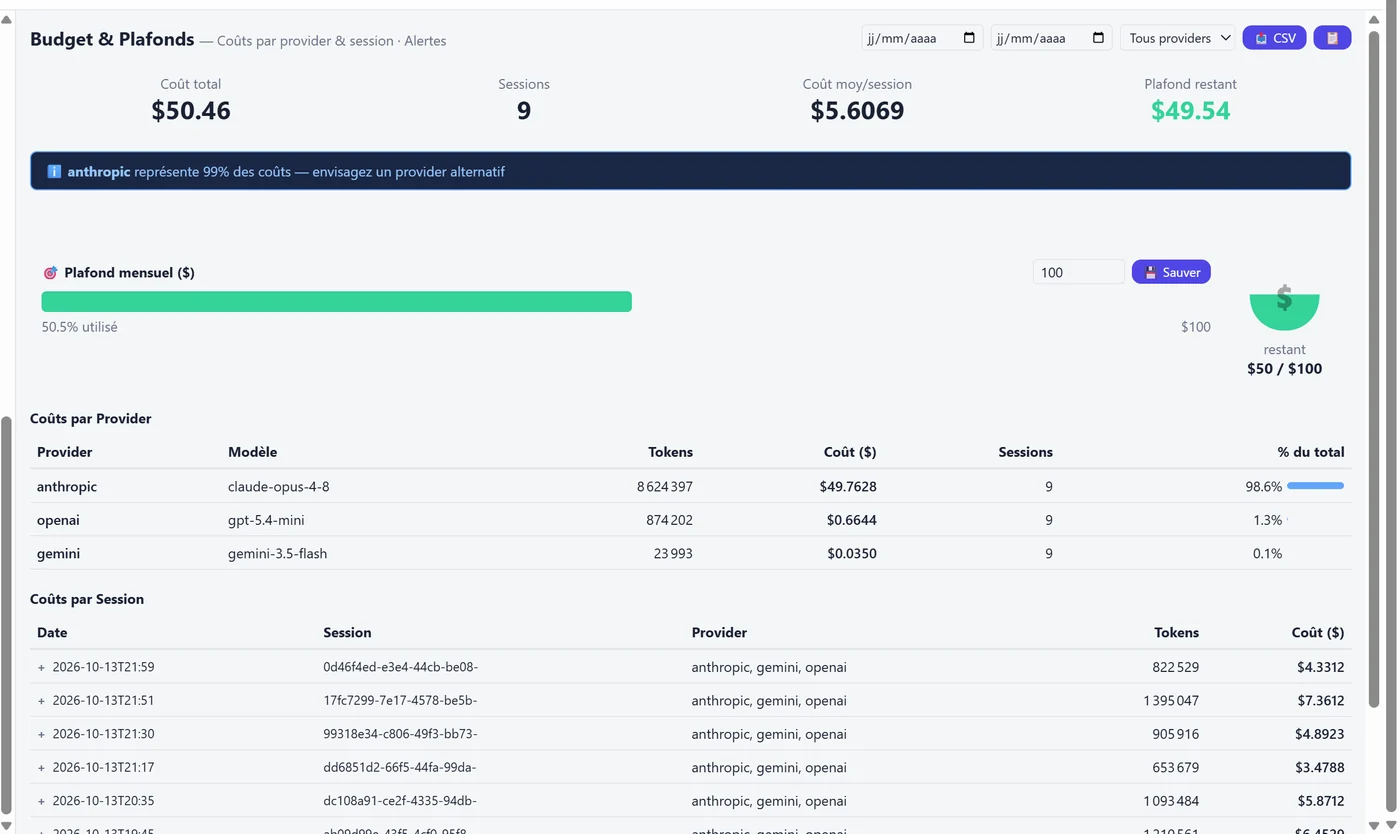
Task: Click the $7.3612 session cost
Action: pos(1321,701)
